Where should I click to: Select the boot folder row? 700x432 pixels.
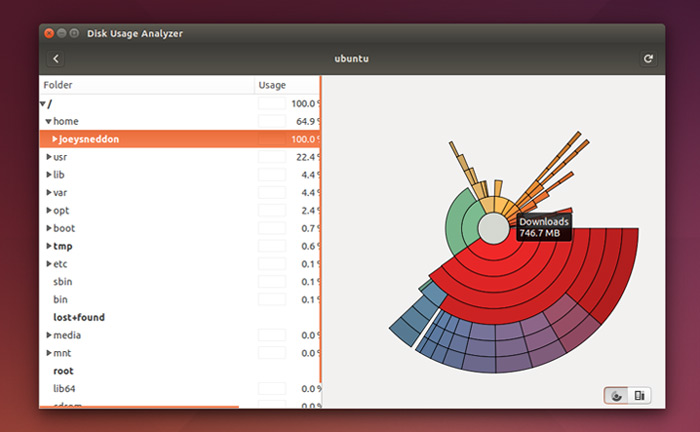pos(150,228)
